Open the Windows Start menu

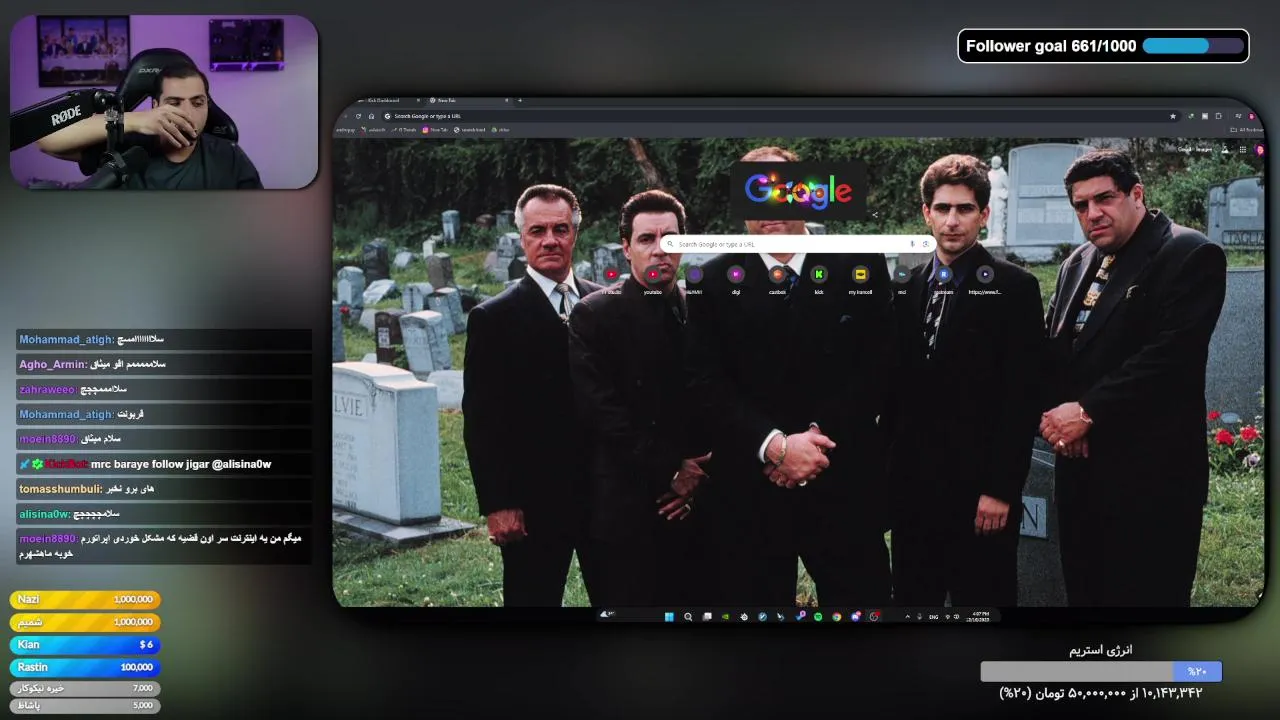click(669, 617)
